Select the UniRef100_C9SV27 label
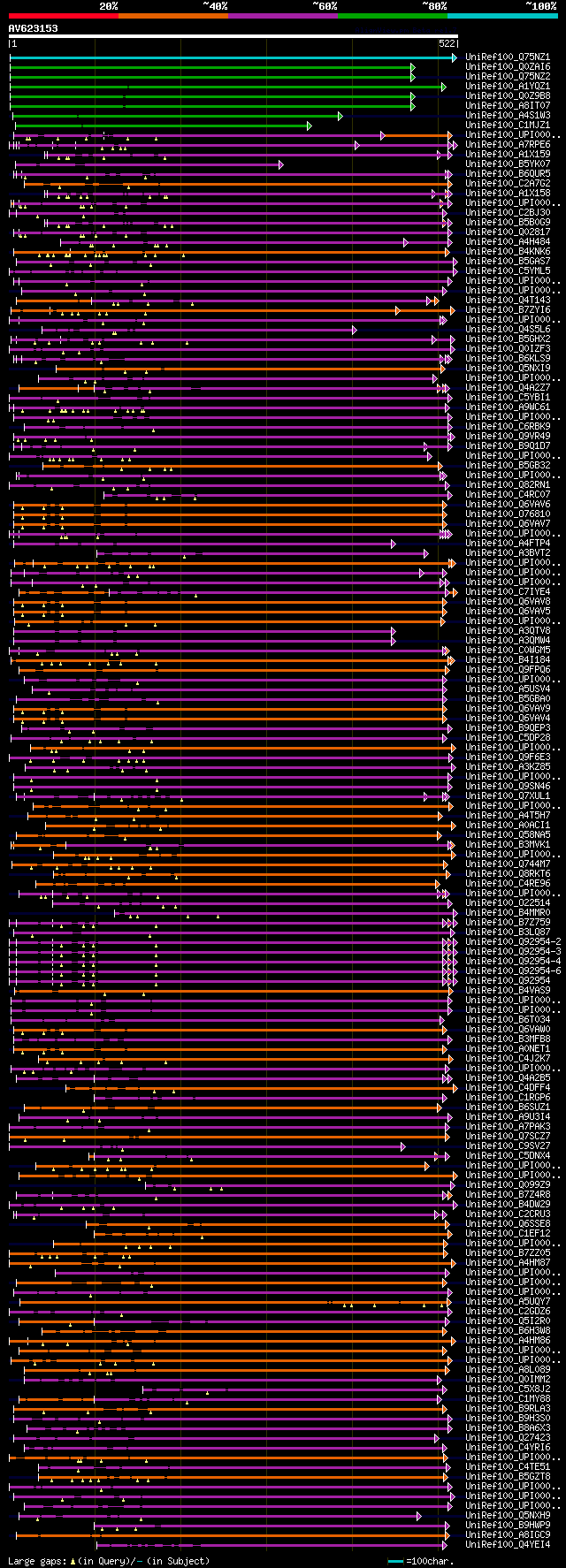 coord(508,1146)
